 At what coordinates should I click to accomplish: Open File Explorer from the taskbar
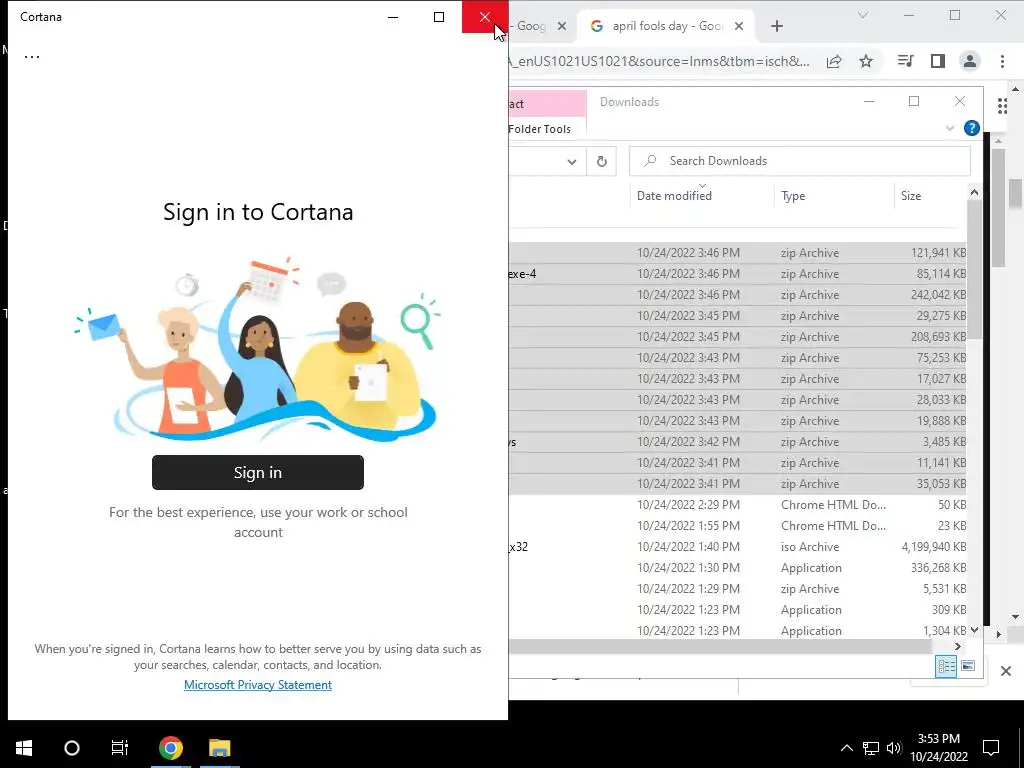pyautogui.click(x=220, y=748)
